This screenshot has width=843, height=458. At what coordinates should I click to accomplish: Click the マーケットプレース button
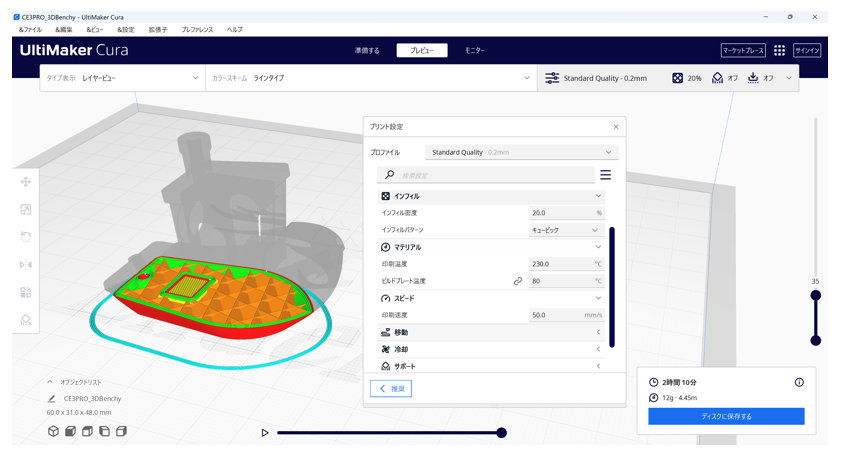point(743,51)
